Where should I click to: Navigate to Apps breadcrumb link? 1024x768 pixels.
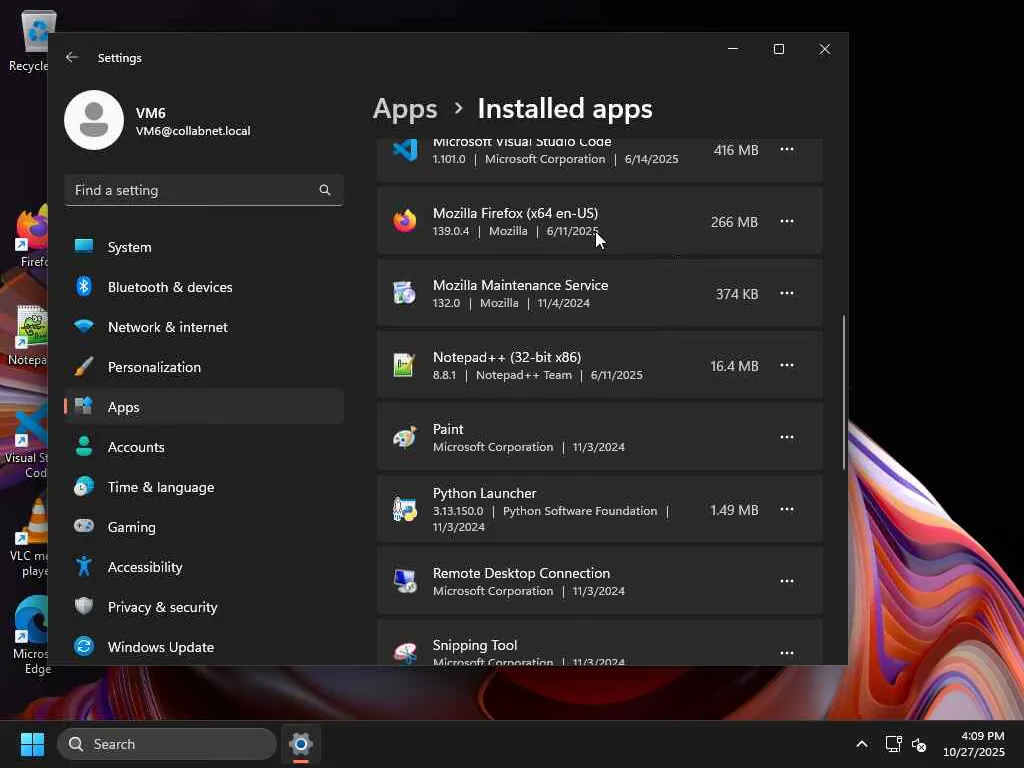(x=405, y=108)
